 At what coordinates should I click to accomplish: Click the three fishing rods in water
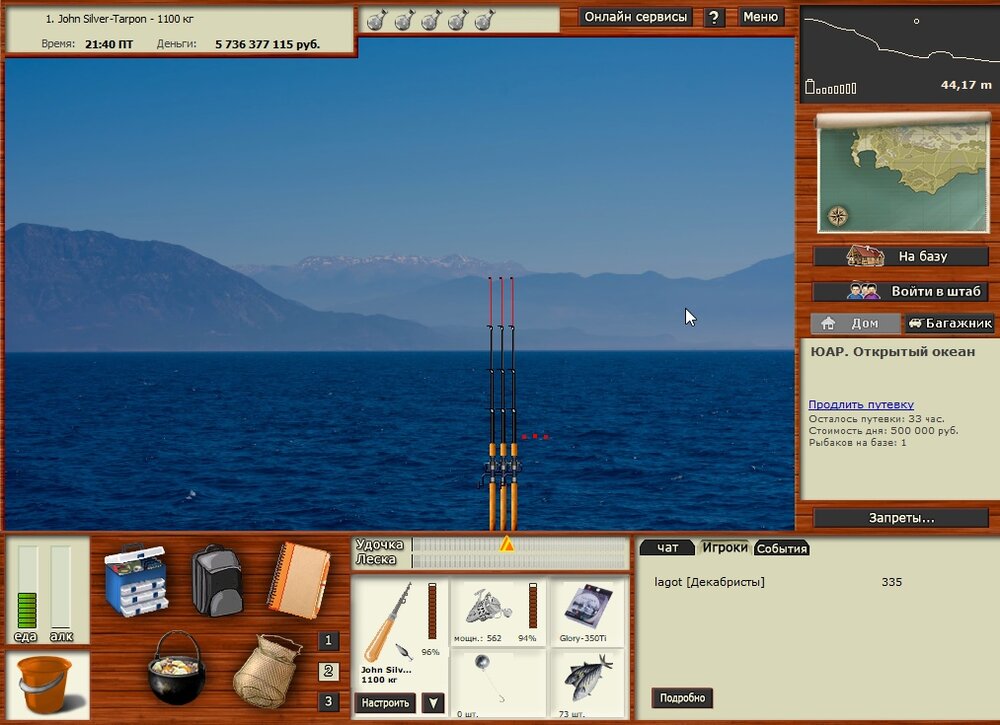tap(502, 403)
